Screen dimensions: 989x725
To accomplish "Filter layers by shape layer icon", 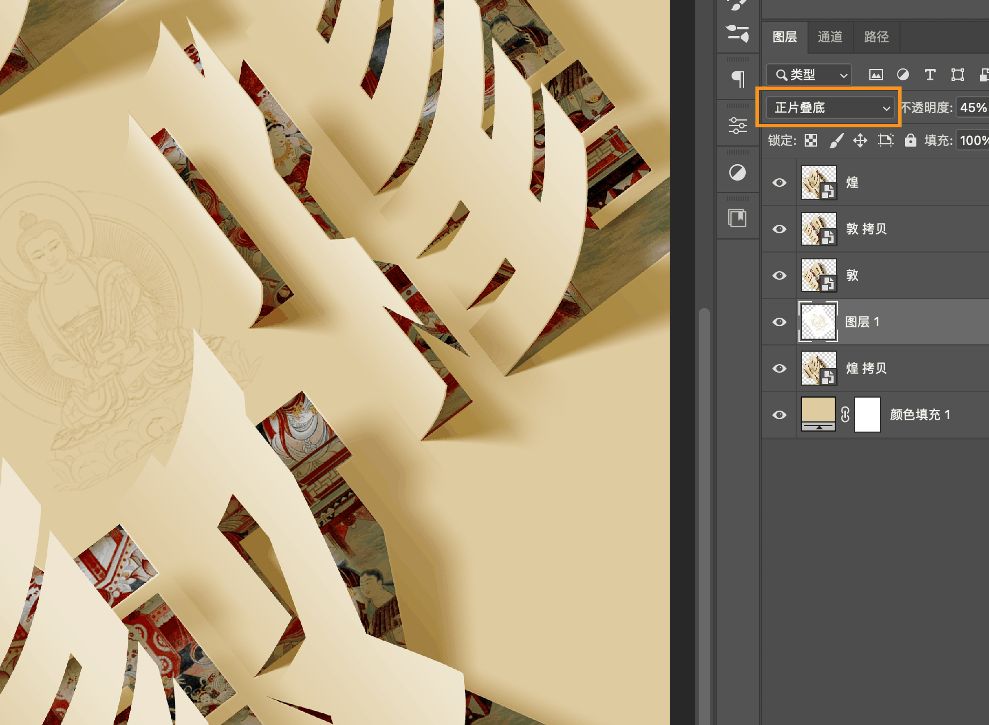I will click(957, 75).
